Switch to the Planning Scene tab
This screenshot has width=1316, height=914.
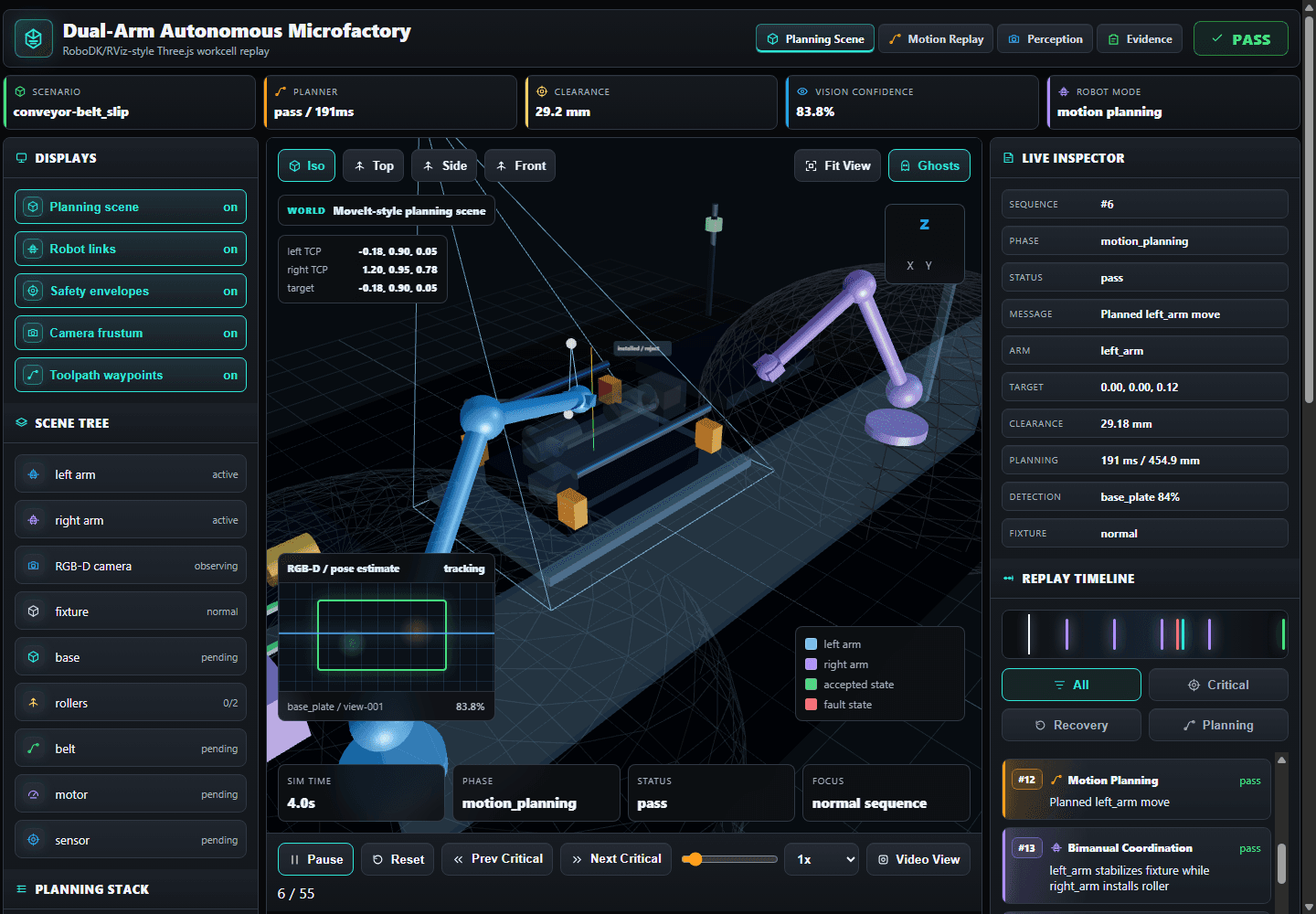[815, 38]
